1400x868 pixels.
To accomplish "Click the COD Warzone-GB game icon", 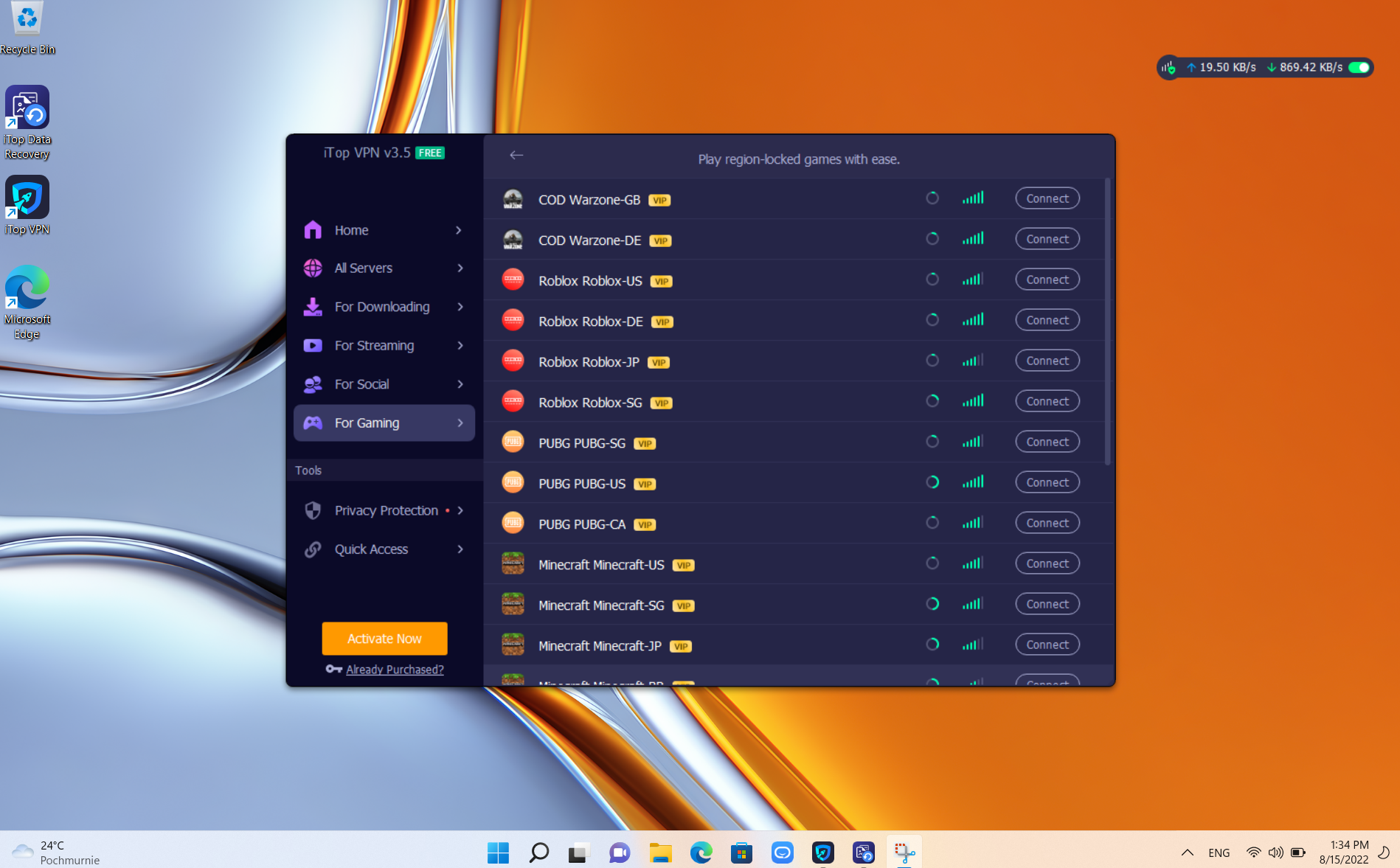I will [513, 199].
